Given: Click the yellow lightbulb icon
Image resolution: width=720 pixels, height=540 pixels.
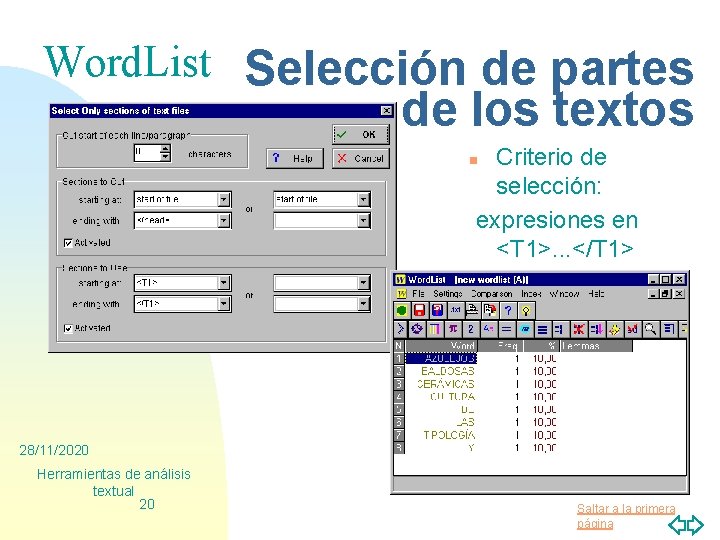Looking at the screenshot, I should [526, 311].
